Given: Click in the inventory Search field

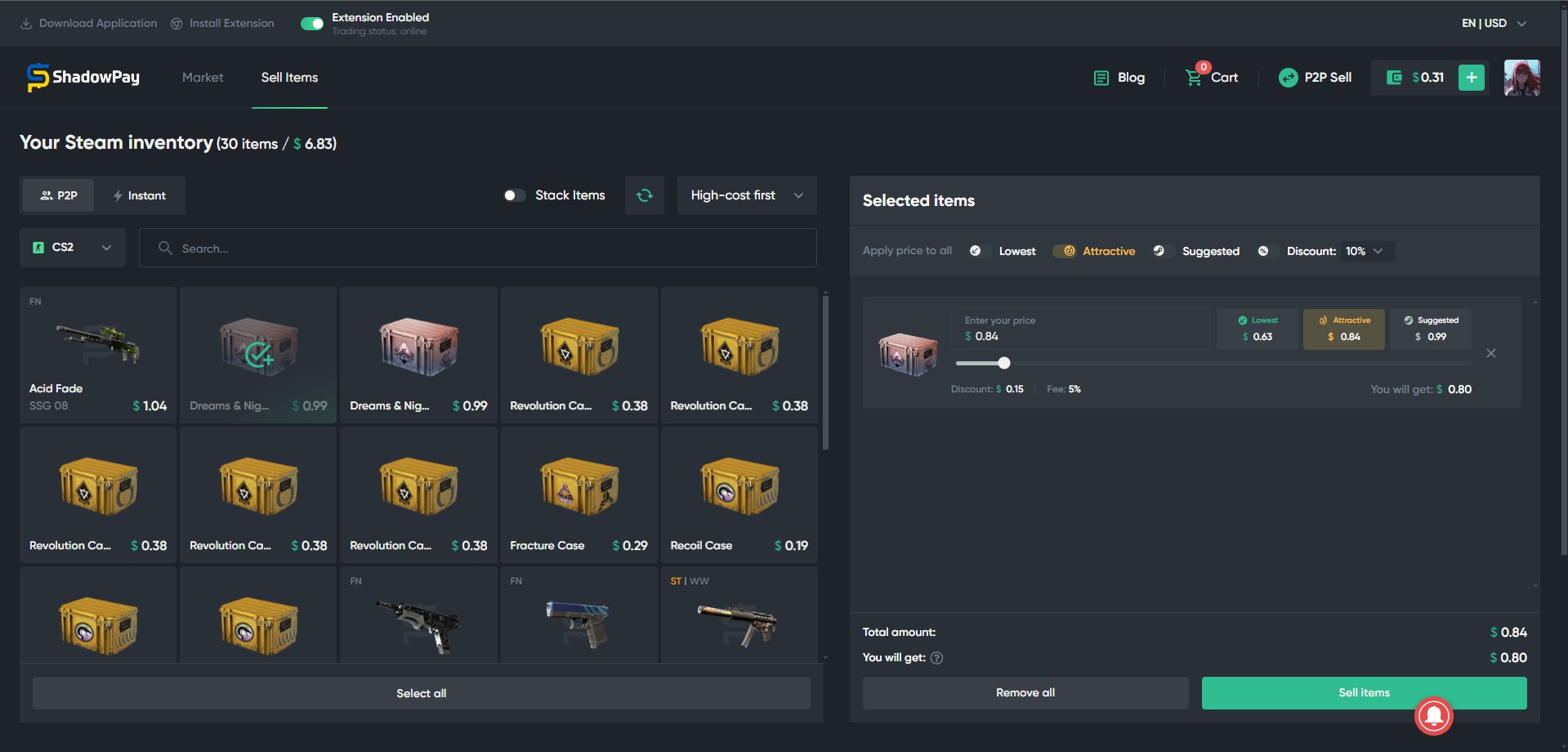Looking at the screenshot, I should [x=478, y=248].
